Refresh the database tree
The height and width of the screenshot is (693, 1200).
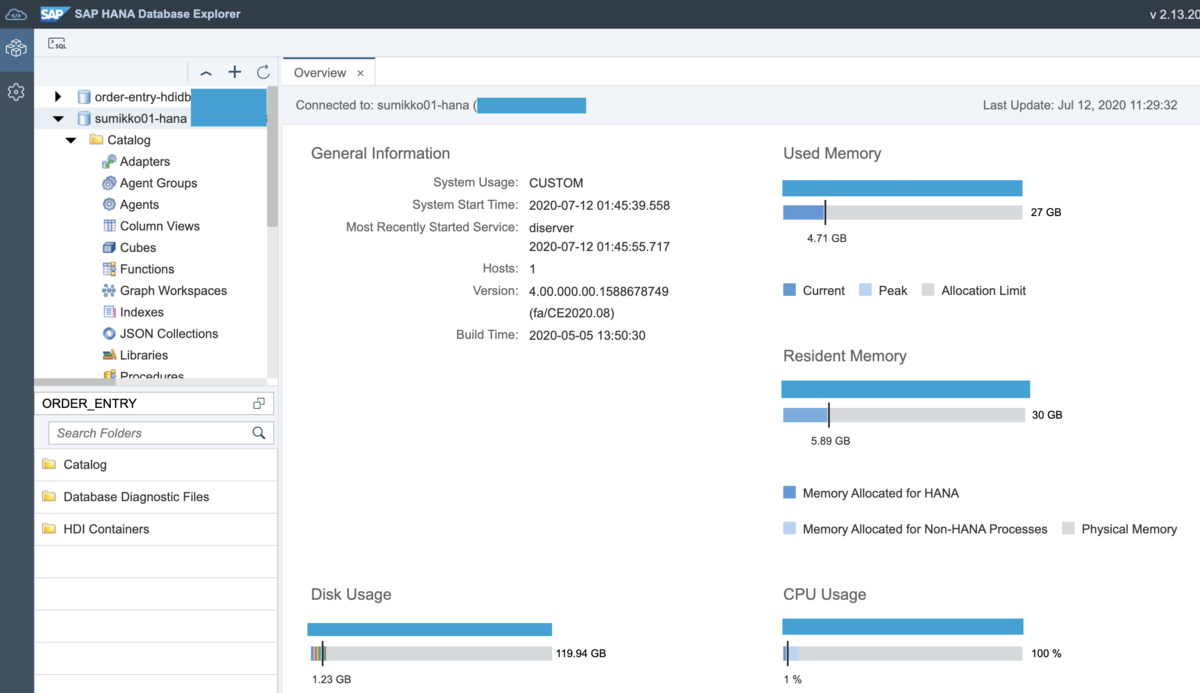click(263, 72)
